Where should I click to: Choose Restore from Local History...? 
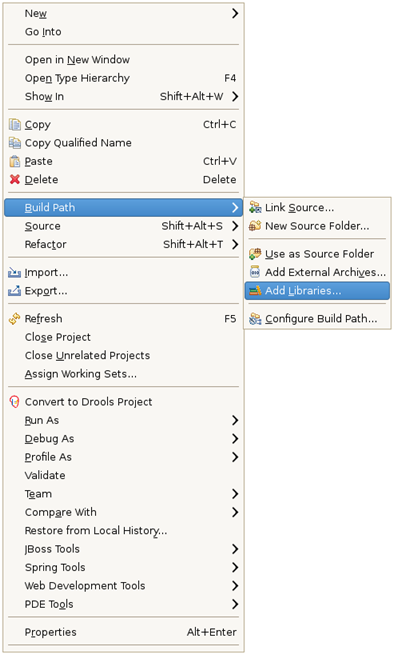pos(123,531)
